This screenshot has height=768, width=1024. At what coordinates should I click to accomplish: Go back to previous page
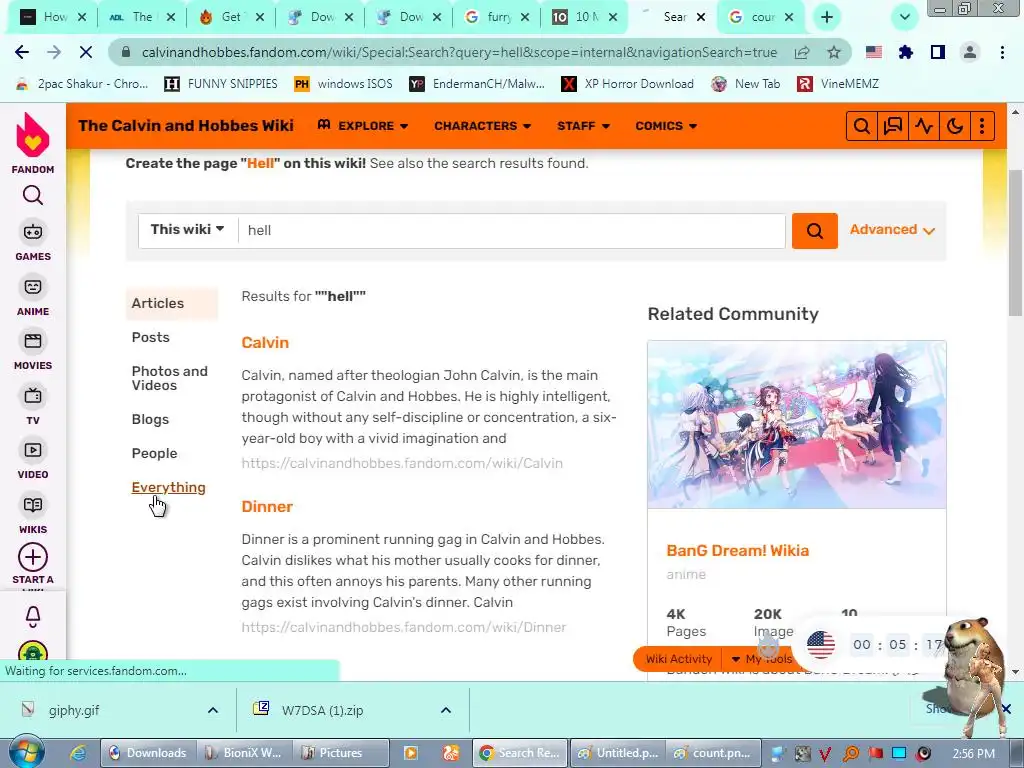(x=22, y=52)
